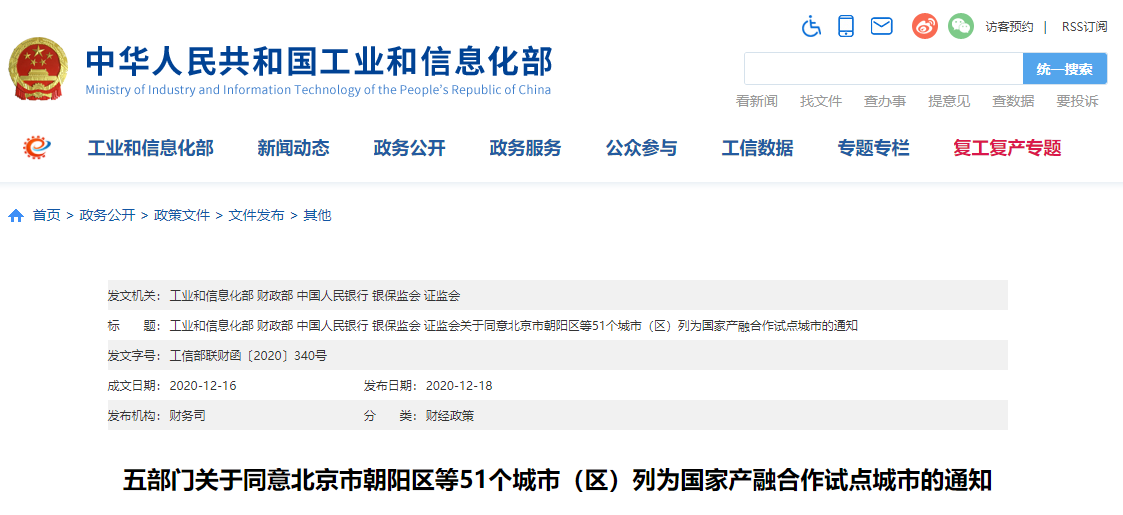Click the accessibility wheelchair icon
1123x515 pixels.
pyautogui.click(x=811, y=27)
